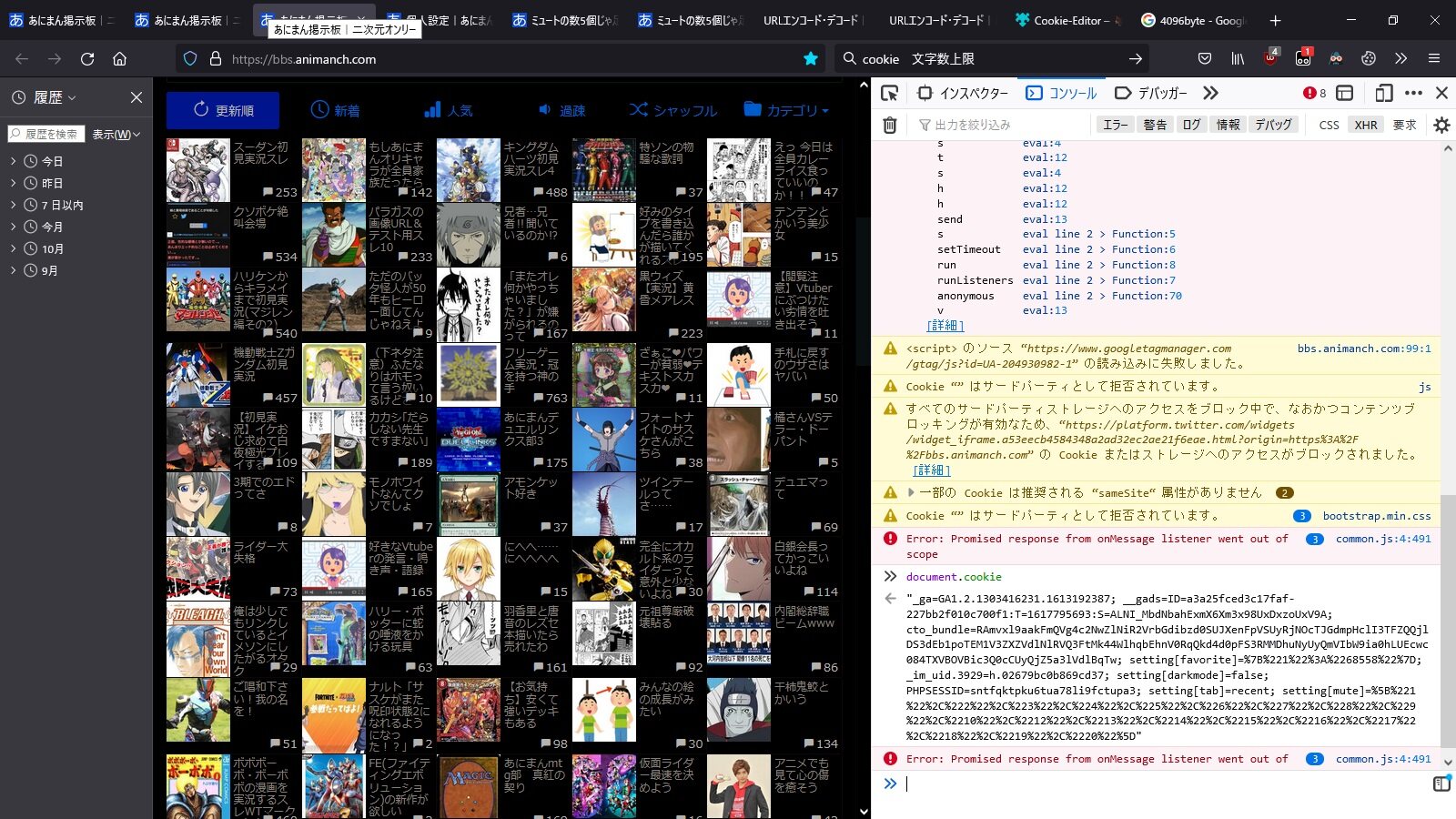Viewport: 1456px width, 819px height.
Task: Open Cookie-Editor extension cookie icon
Action: (x=1369, y=59)
